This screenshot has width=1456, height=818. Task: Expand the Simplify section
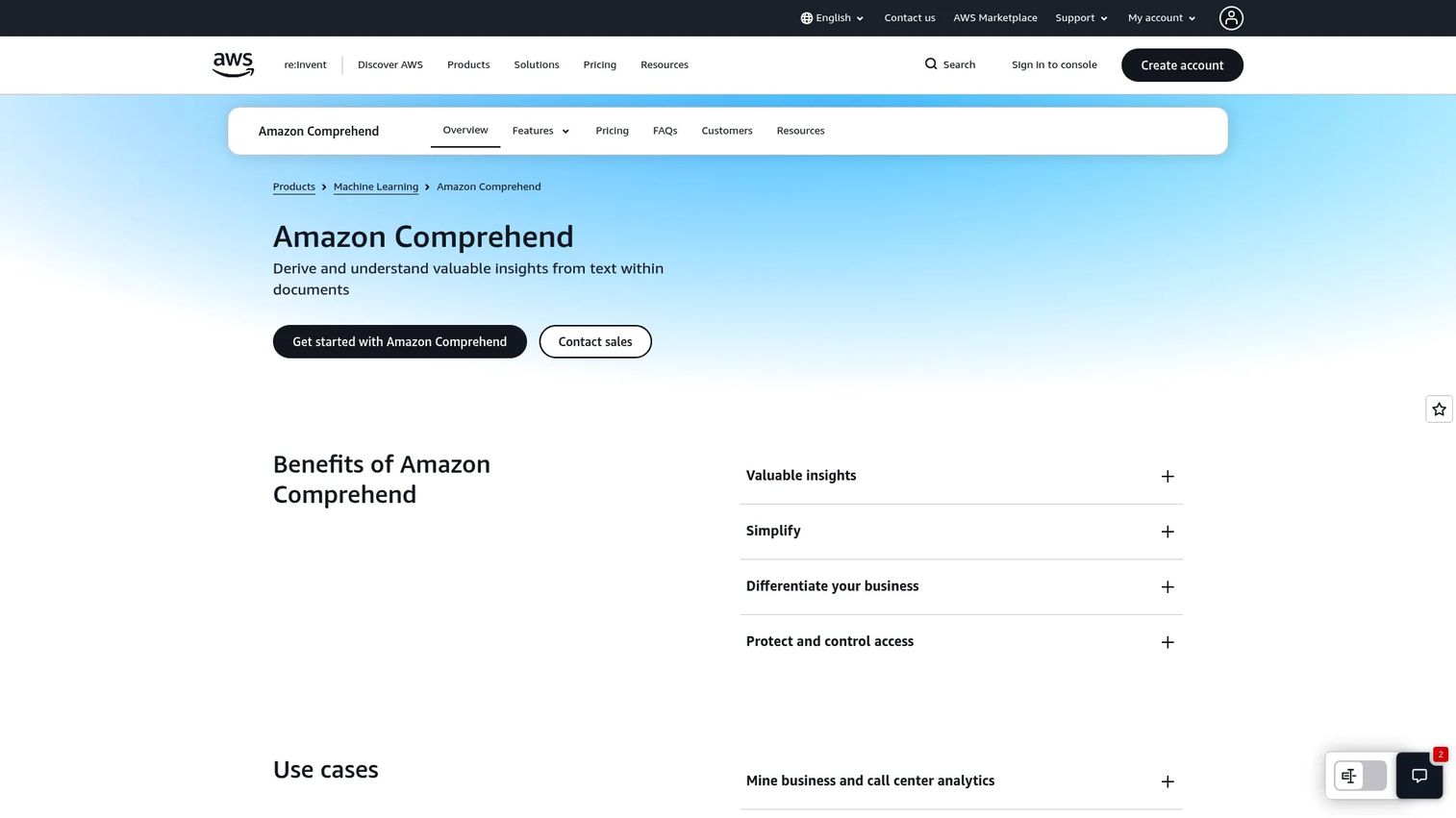point(961,532)
